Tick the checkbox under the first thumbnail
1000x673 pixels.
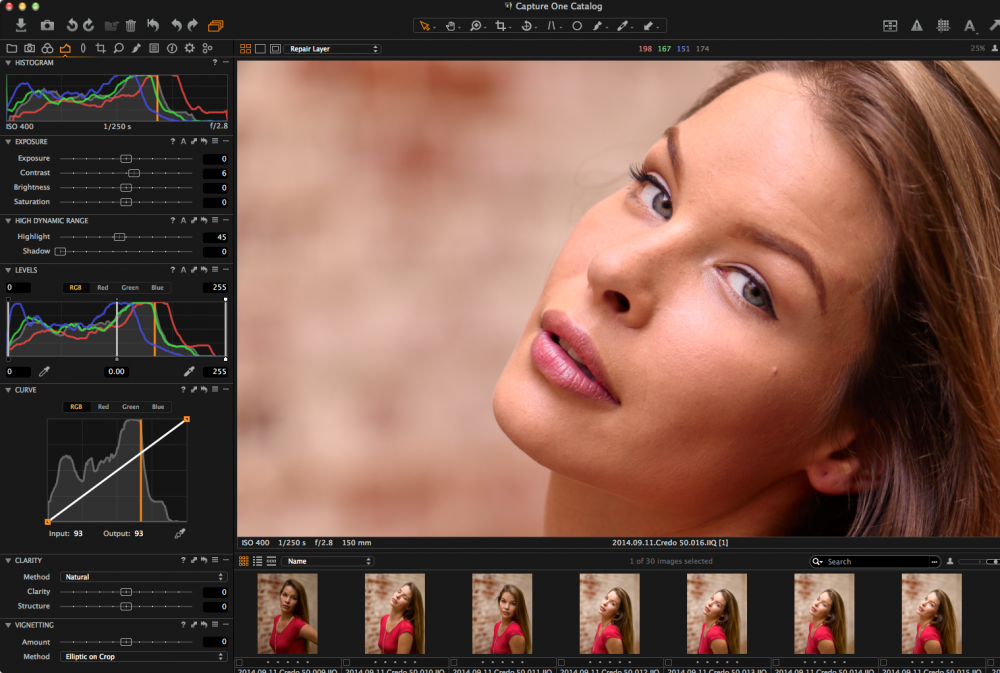[x=239, y=662]
